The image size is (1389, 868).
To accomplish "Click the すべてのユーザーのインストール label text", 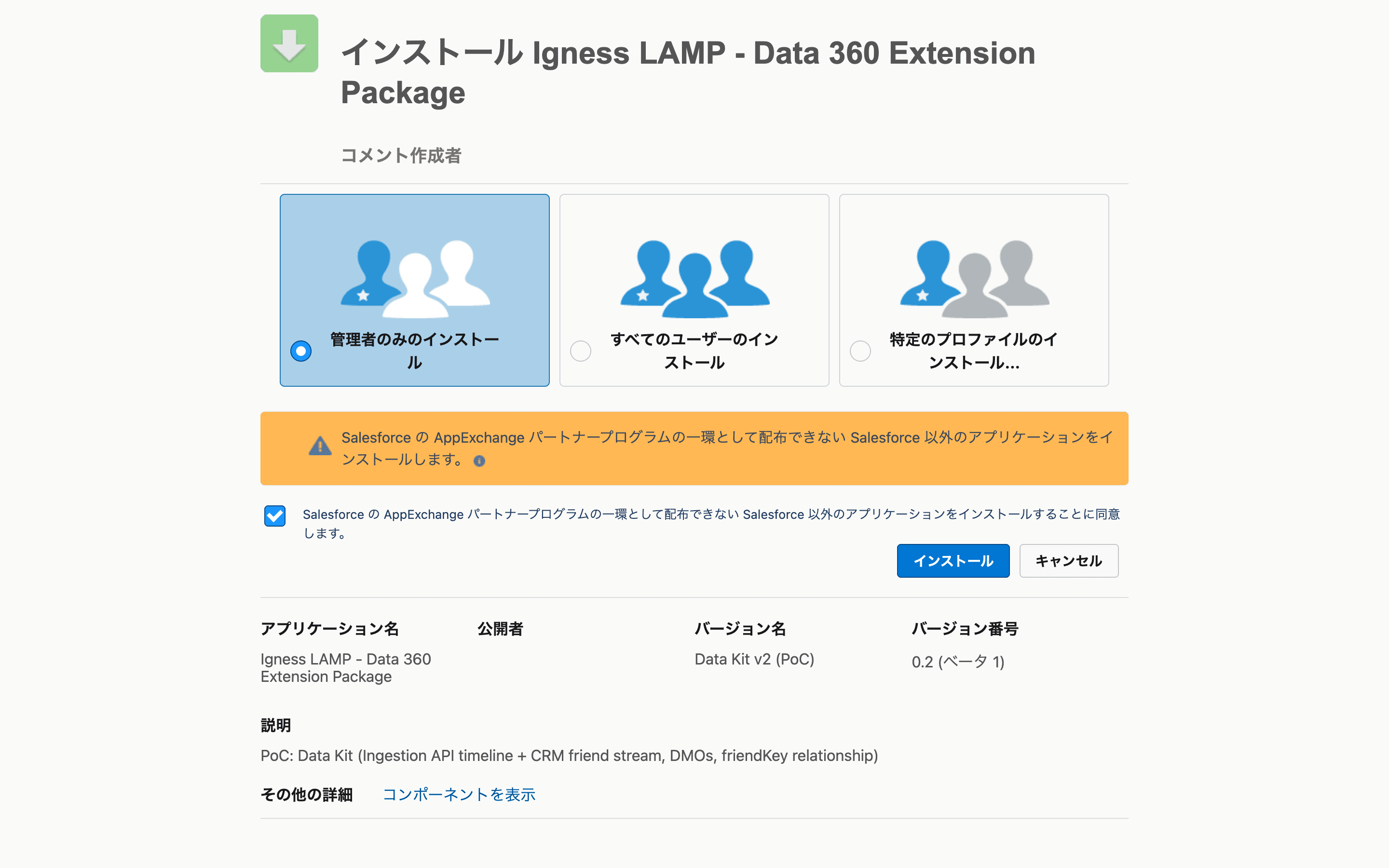I will pos(694,351).
